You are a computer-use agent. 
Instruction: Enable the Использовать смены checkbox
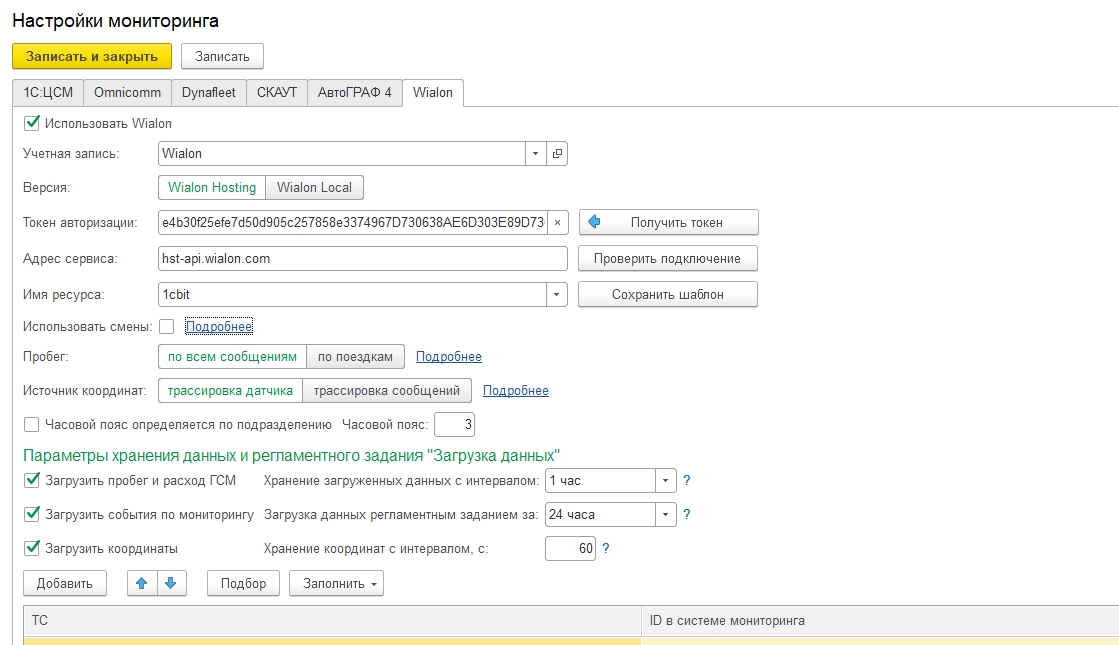coord(166,327)
